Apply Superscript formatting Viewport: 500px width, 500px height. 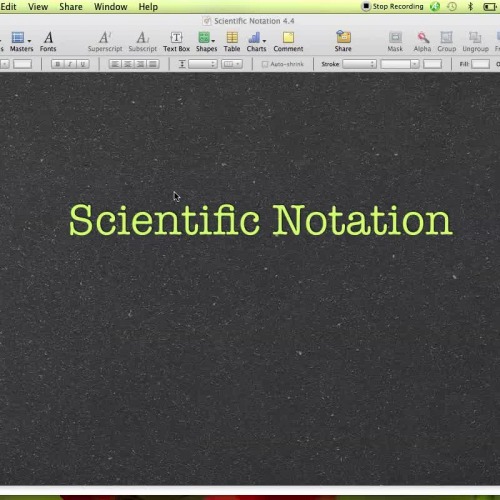pos(105,41)
